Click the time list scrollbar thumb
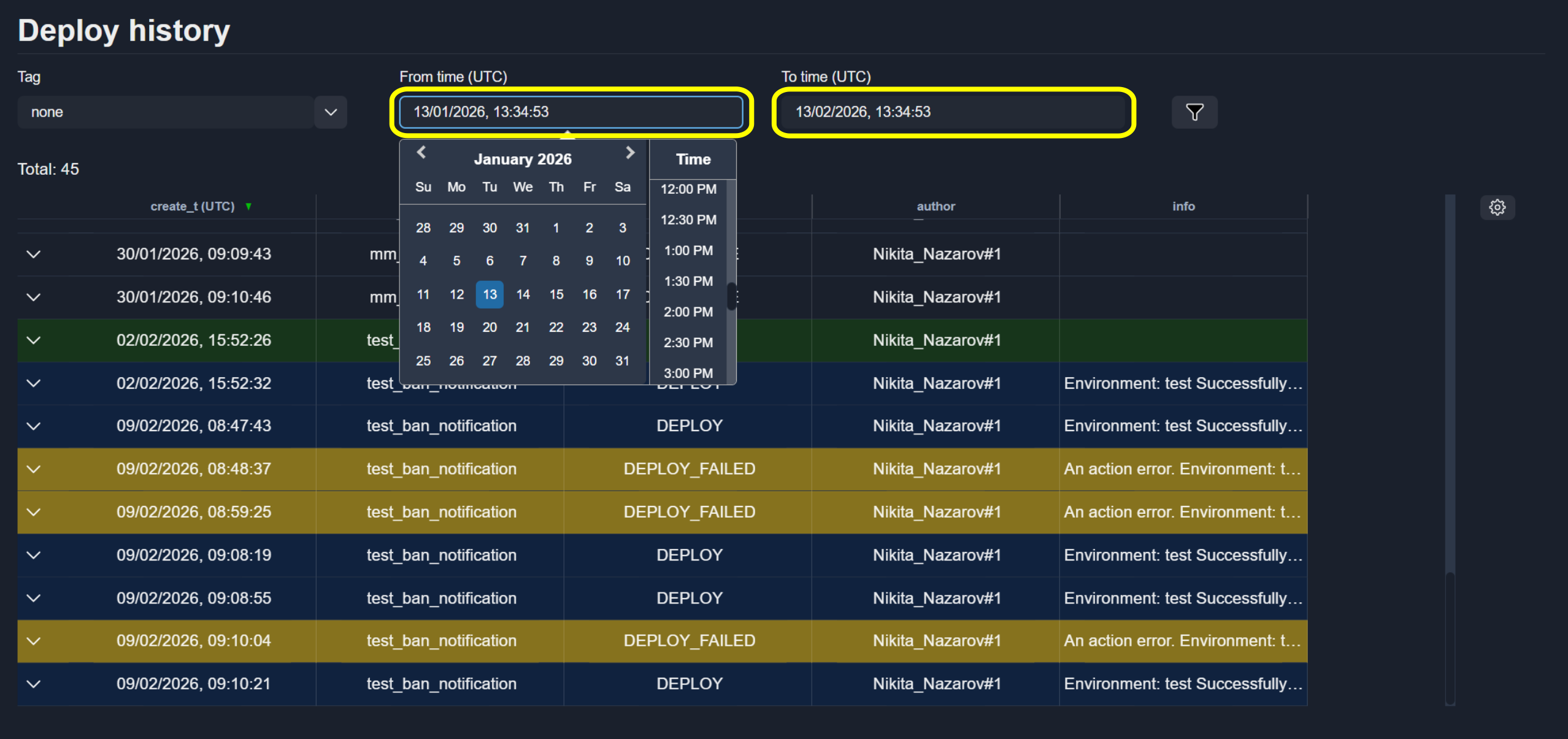 click(731, 296)
